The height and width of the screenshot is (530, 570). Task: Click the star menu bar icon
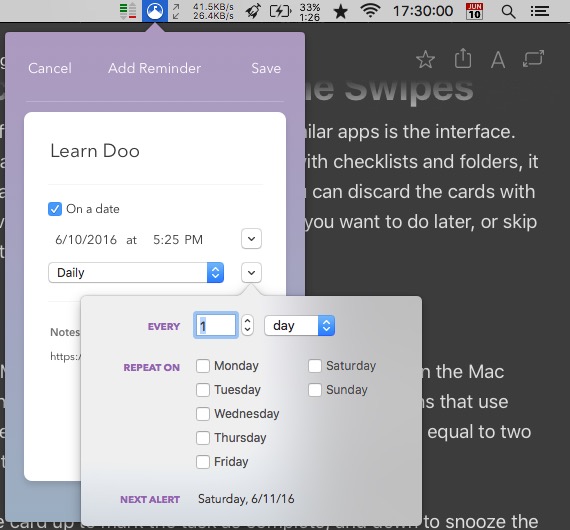tap(341, 12)
